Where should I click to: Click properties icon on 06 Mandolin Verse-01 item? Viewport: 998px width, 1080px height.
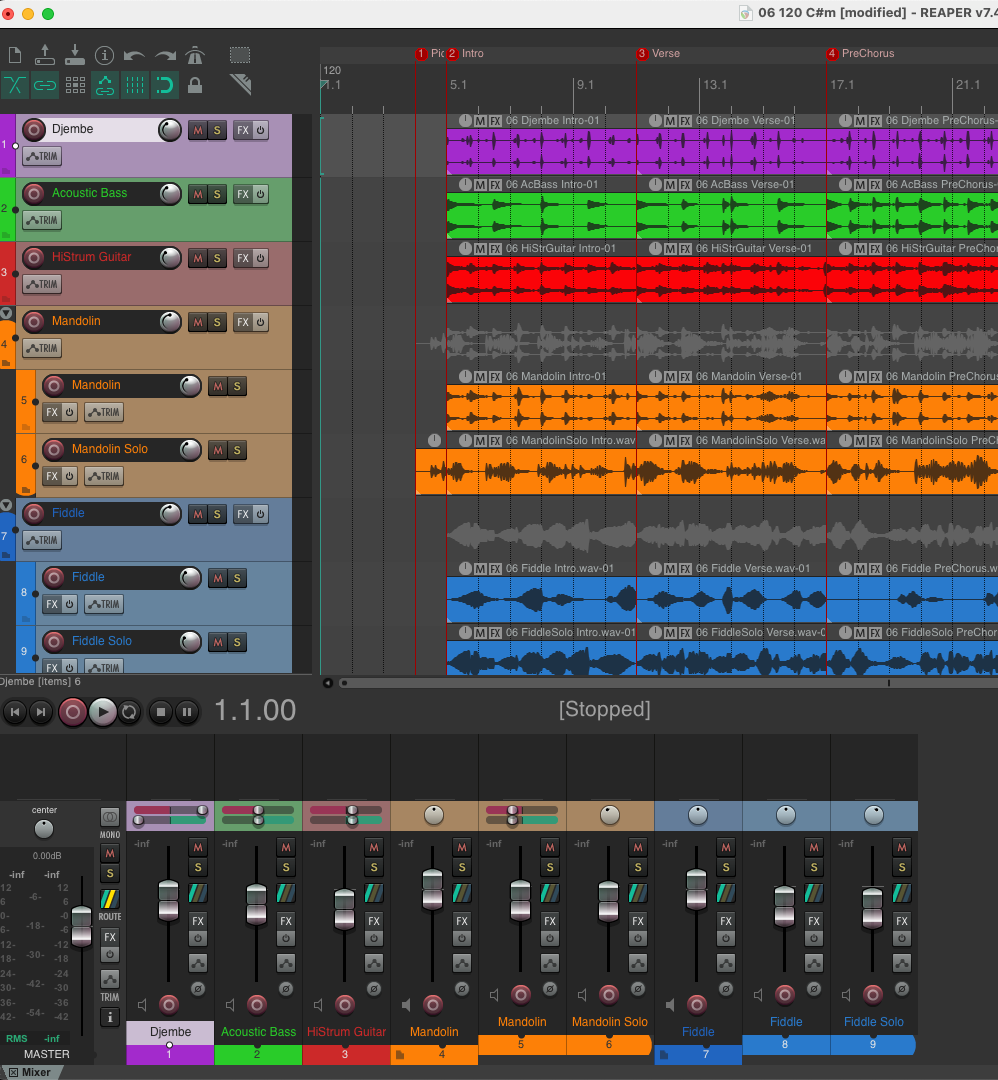tap(655, 377)
